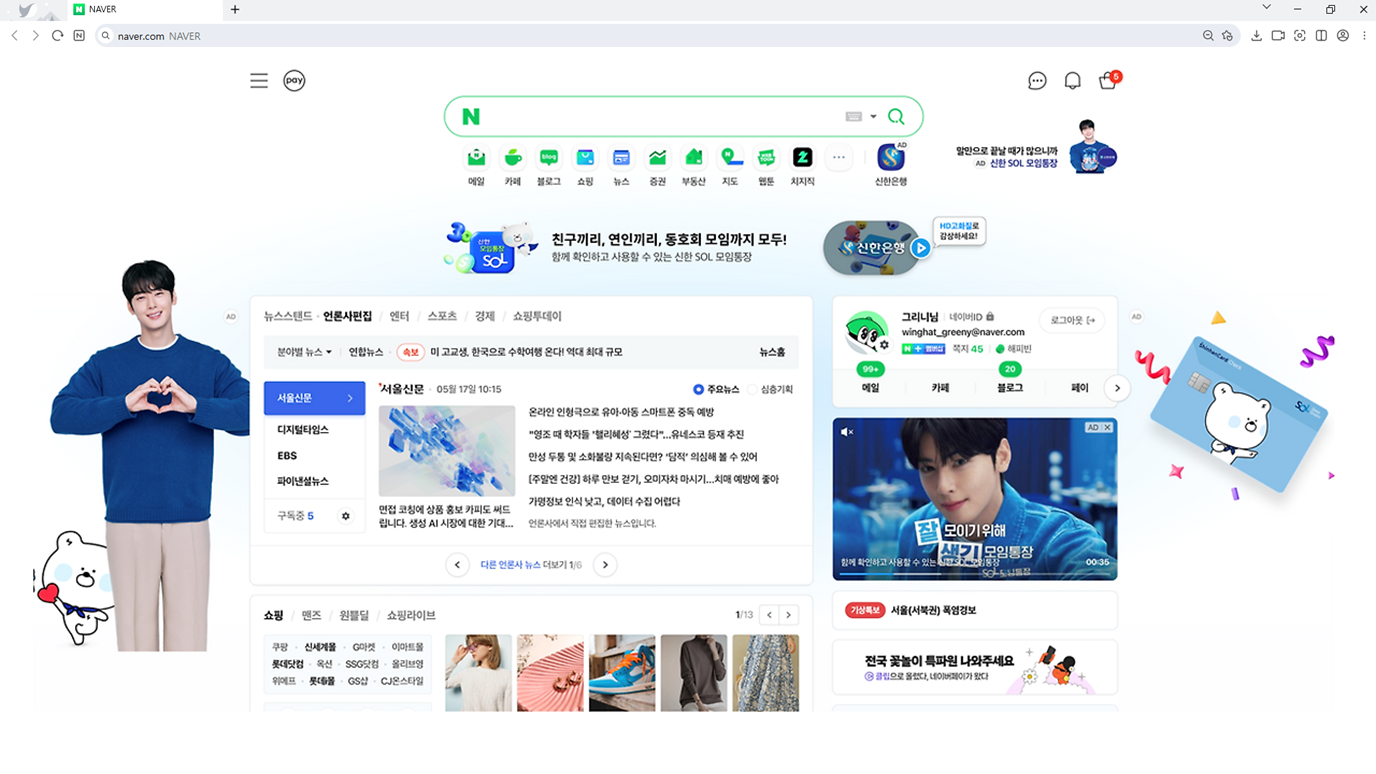The width and height of the screenshot is (1376, 774).
Task: Open the sneaker product thumbnail
Action: [x=622, y=672]
